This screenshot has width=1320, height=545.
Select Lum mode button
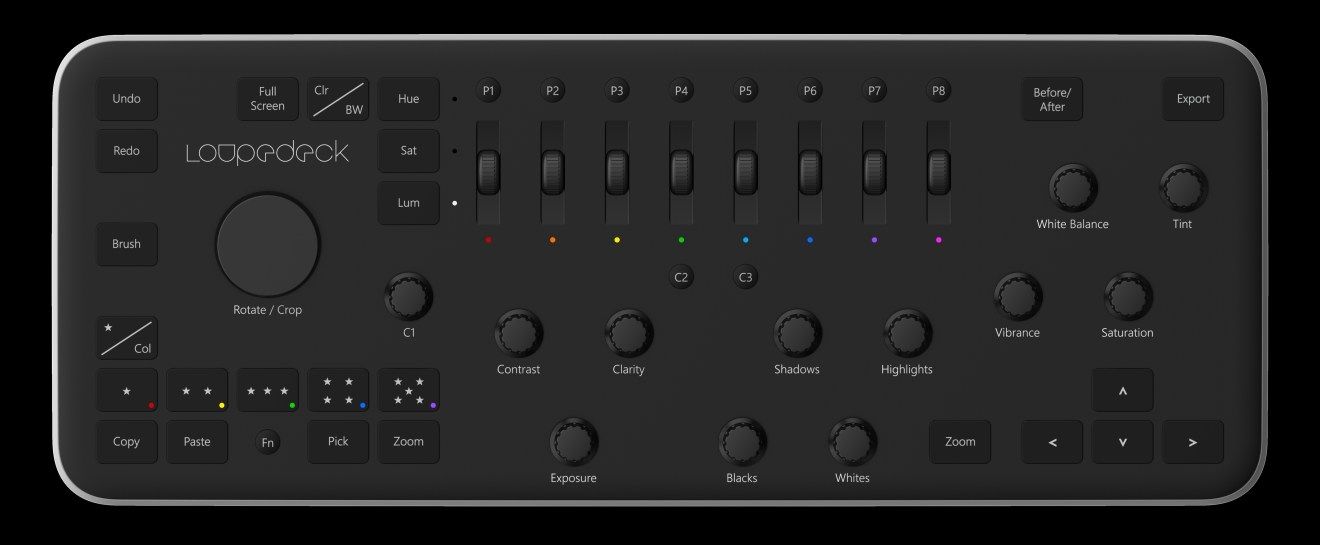[x=408, y=203]
